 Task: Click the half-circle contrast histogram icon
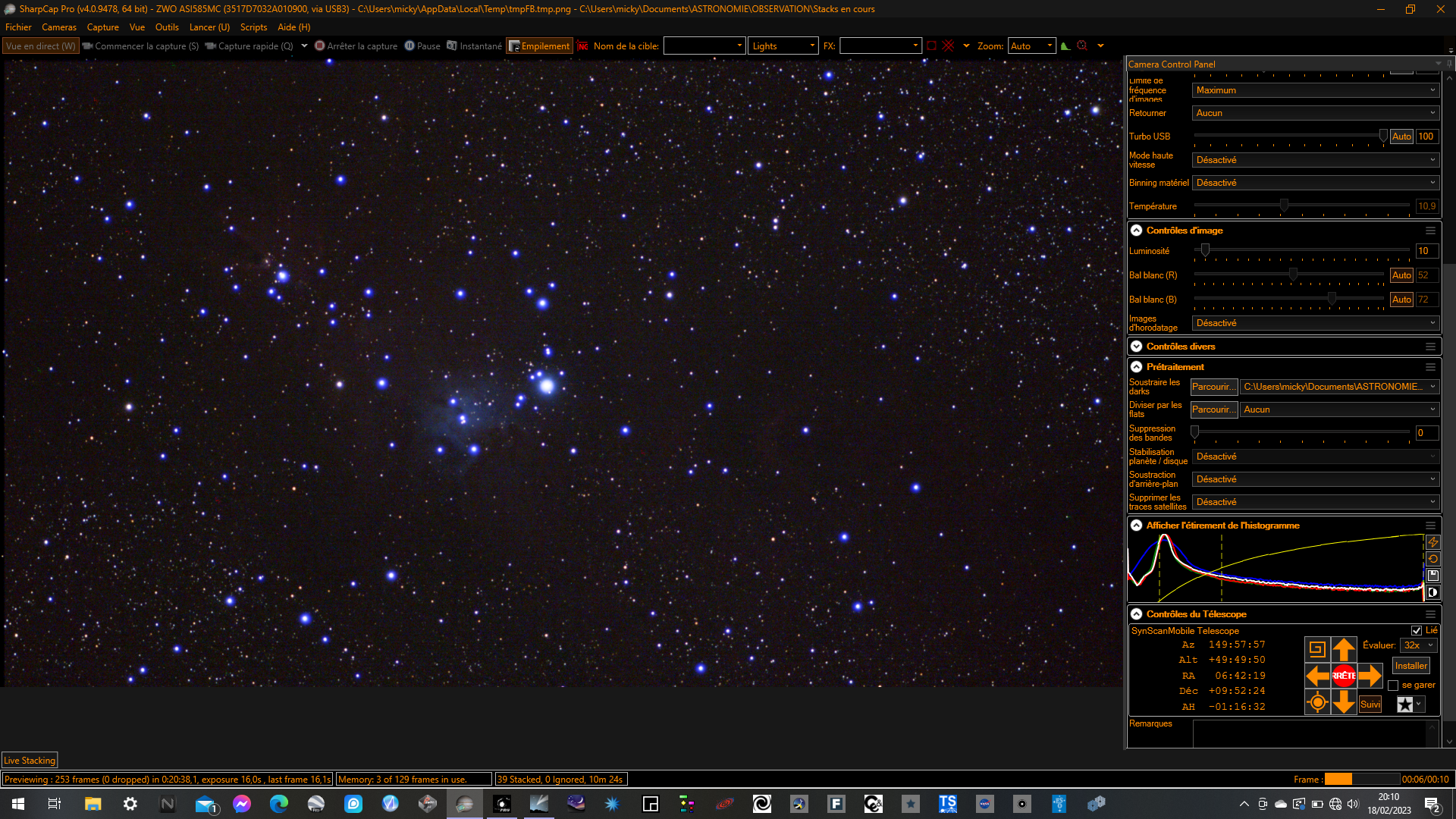point(1432,592)
